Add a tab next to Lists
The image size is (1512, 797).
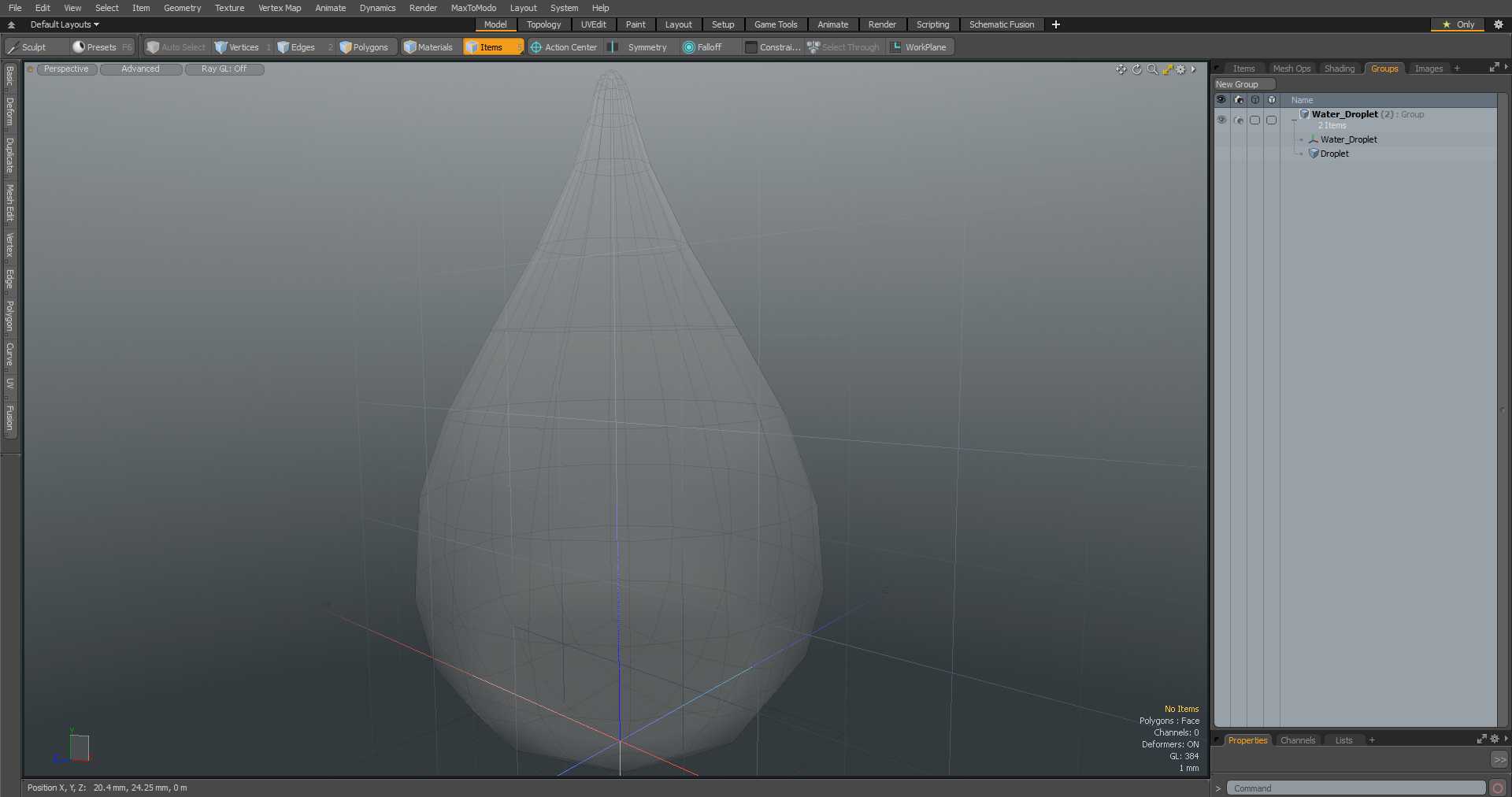[1372, 740]
